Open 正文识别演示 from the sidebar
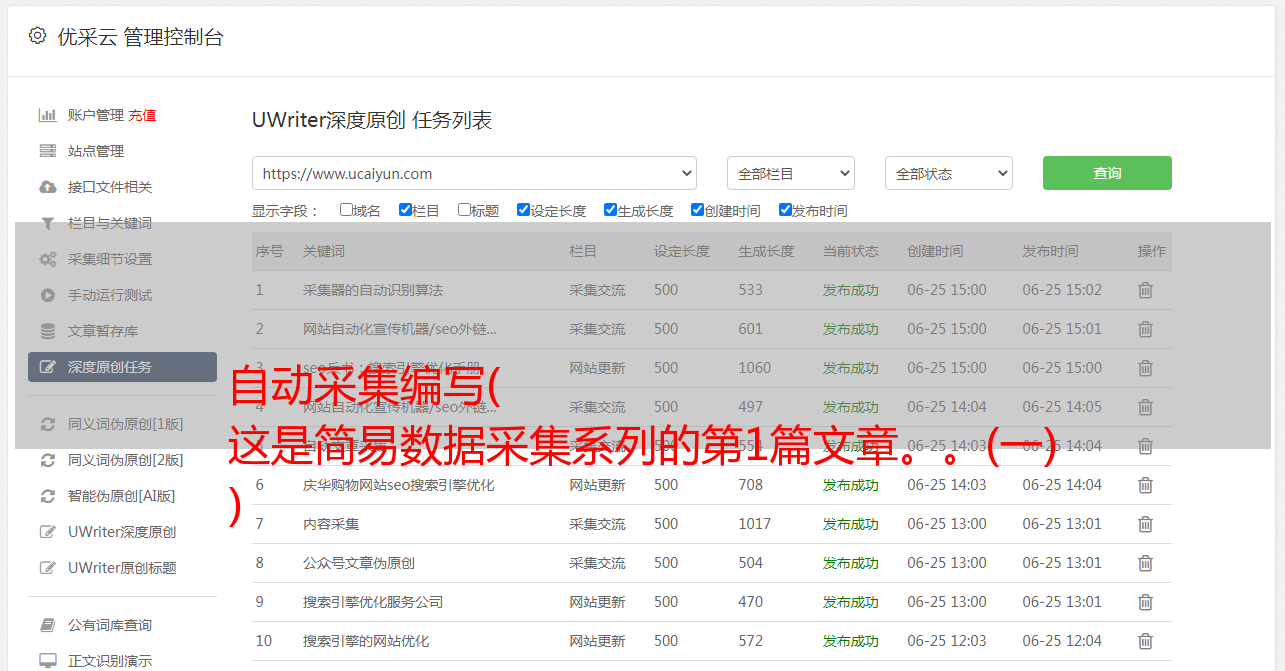This screenshot has height=671, width=1285. coord(110,661)
